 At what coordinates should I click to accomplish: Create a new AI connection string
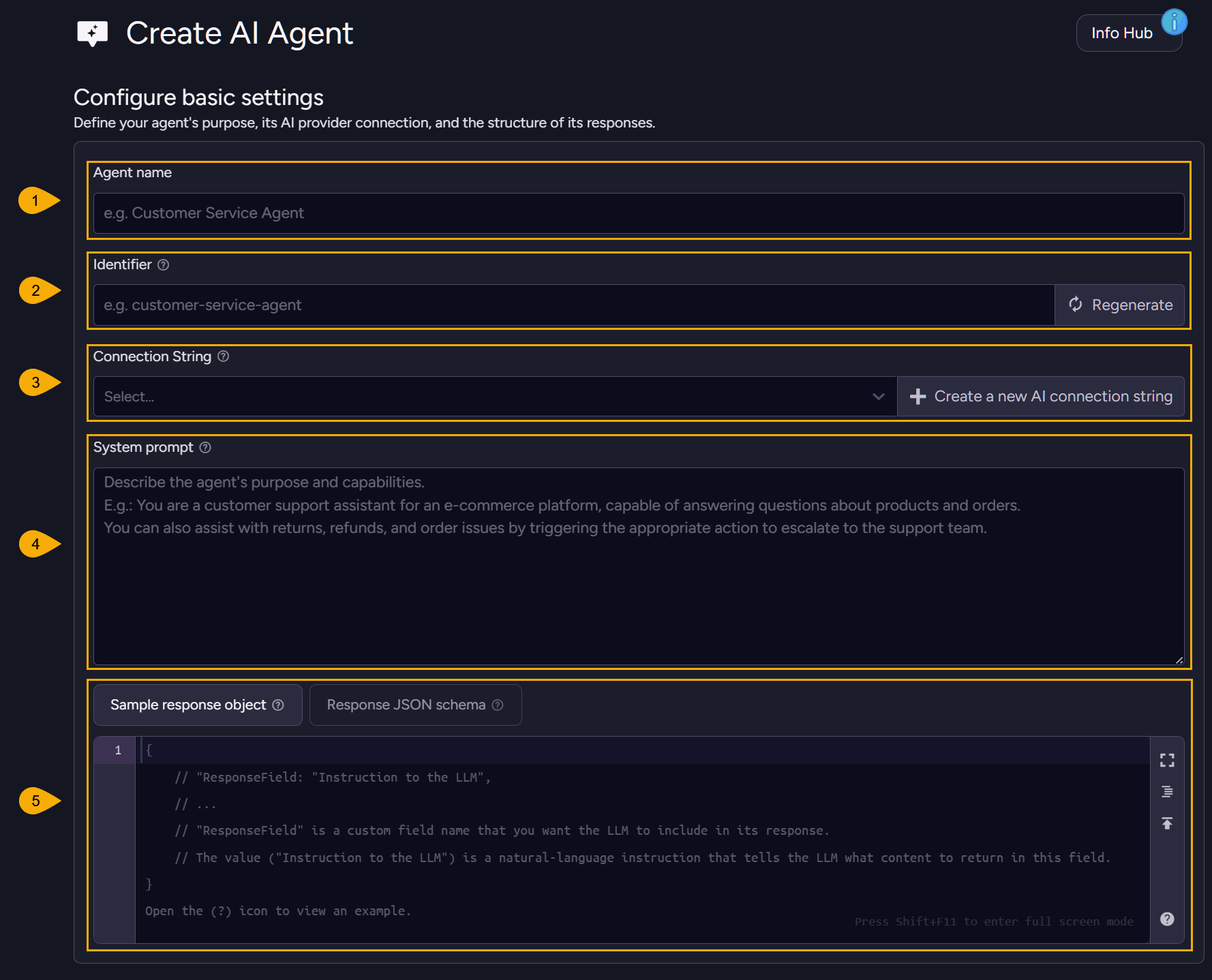[1040, 397]
